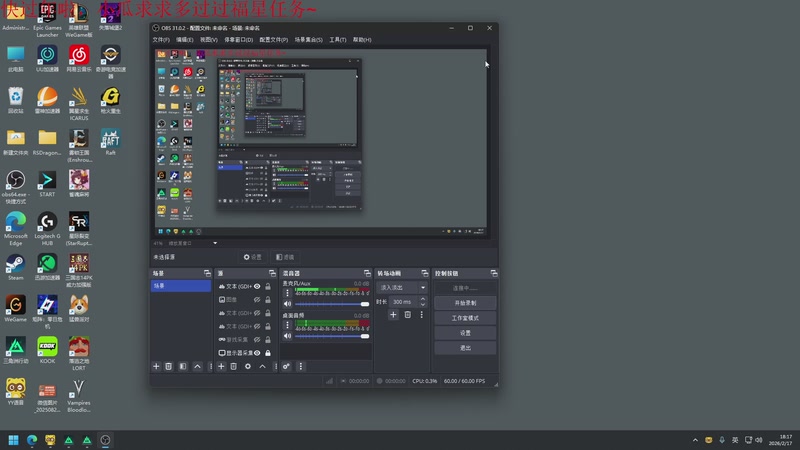Click 退出 exit button
This screenshot has height=450, width=800.
[465, 348]
